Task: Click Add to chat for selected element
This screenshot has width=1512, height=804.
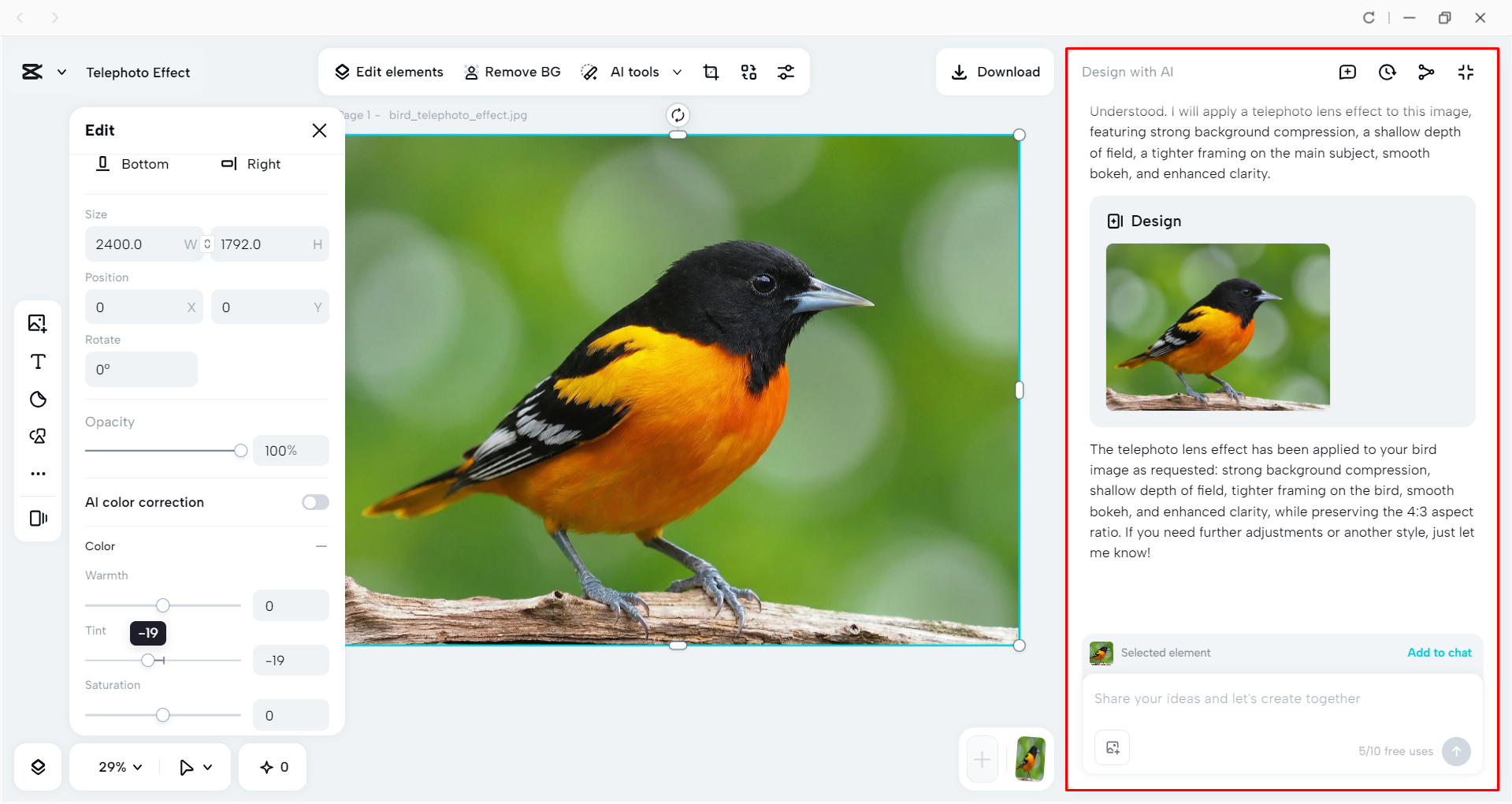Action: pos(1439,653)
